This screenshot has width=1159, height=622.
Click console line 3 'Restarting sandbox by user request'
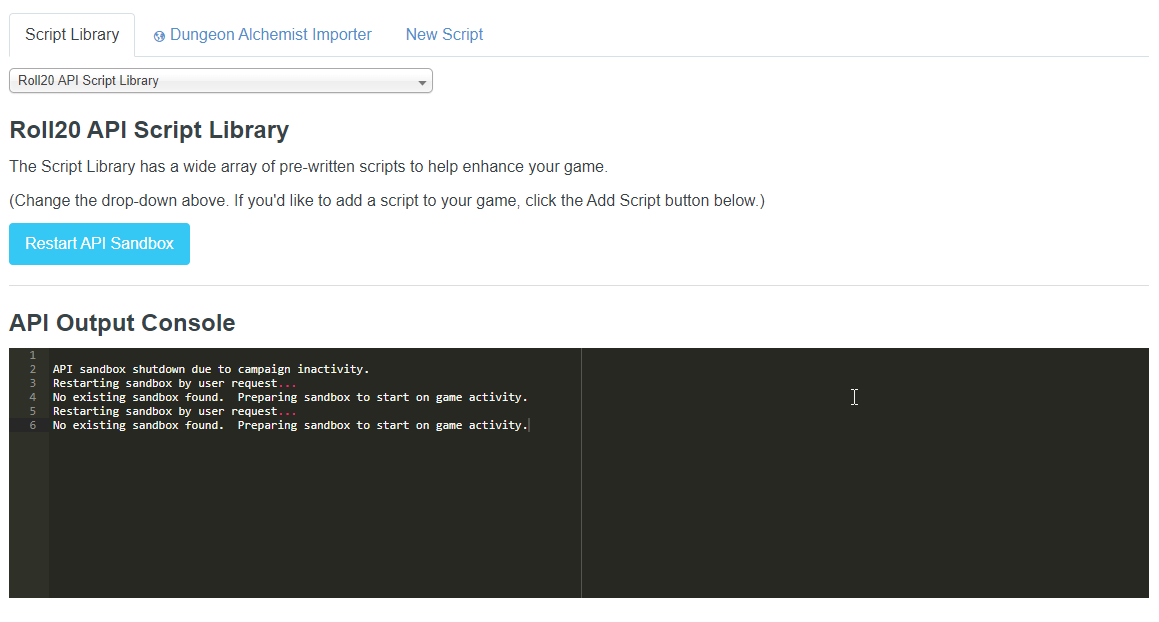pos(174,383)
